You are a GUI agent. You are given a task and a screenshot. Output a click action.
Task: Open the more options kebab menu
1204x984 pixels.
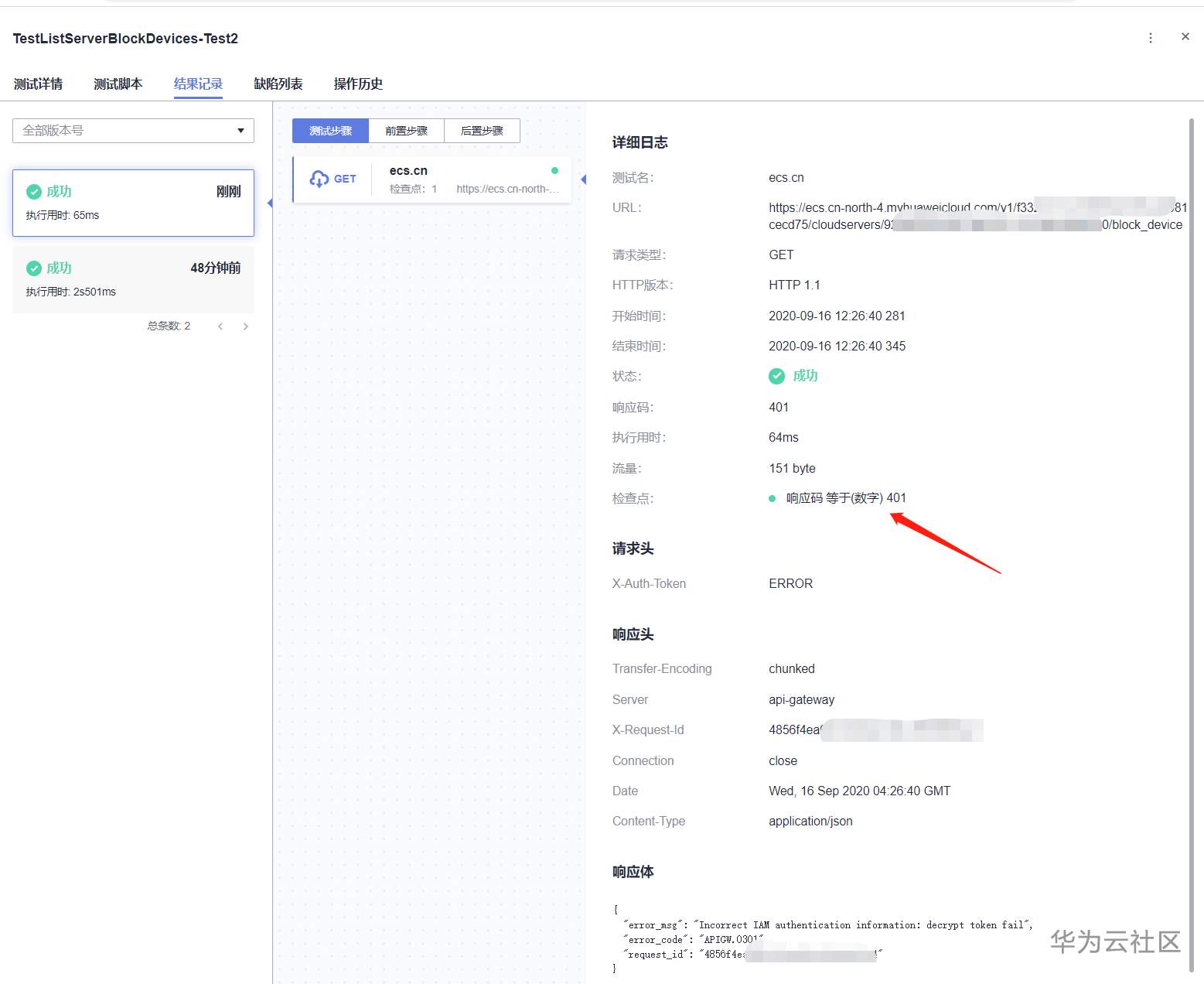pyautogui.click(x=1151, y=38)
